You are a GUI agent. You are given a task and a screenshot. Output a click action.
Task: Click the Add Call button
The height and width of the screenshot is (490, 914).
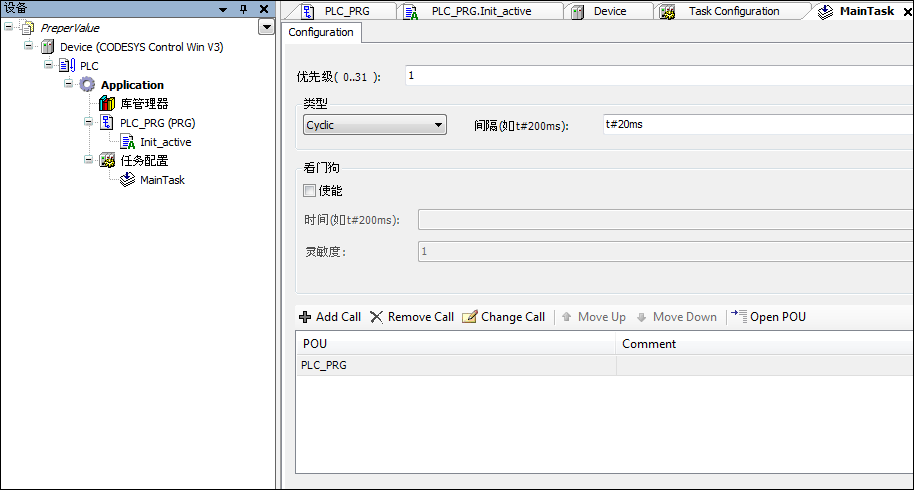pyautogui.click(x=329, y=317)
